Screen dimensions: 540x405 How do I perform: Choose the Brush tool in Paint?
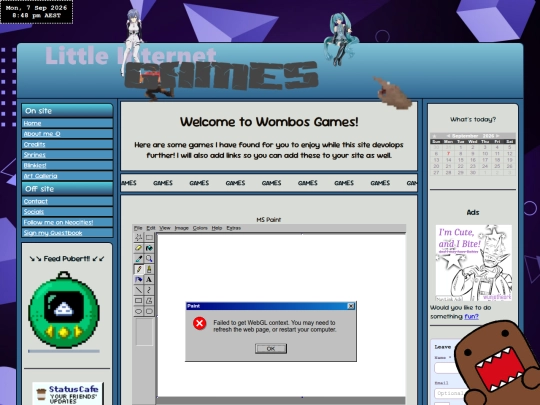(x=149, y=269)
